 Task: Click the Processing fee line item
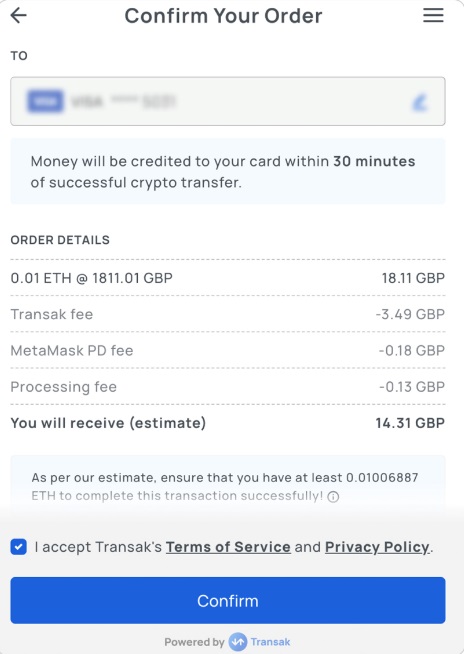click(228, 387)
